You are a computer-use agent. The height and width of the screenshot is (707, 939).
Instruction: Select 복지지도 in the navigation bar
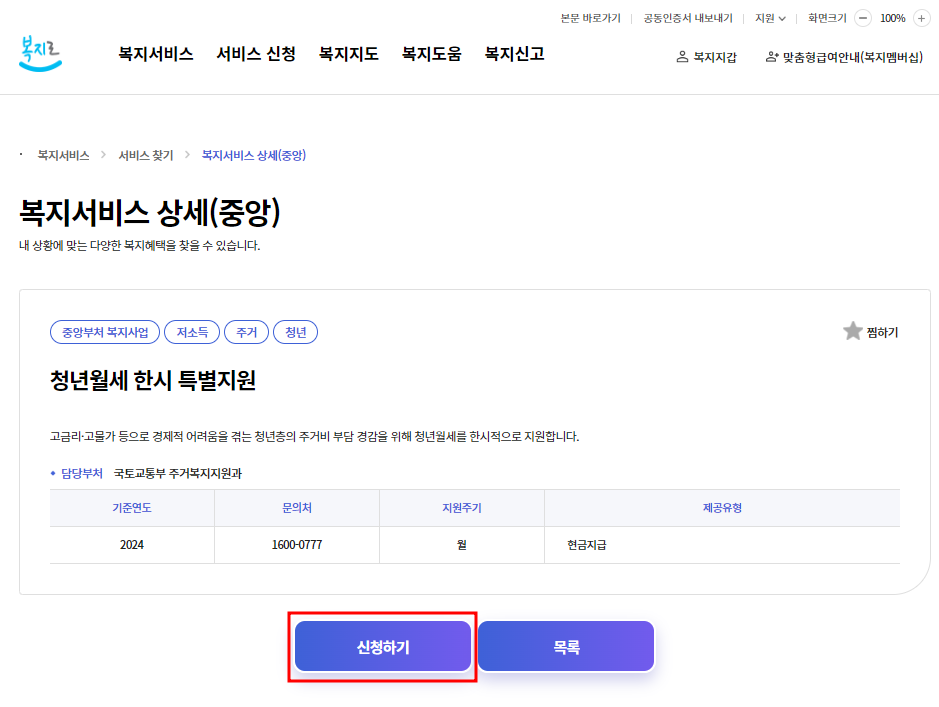347,54
